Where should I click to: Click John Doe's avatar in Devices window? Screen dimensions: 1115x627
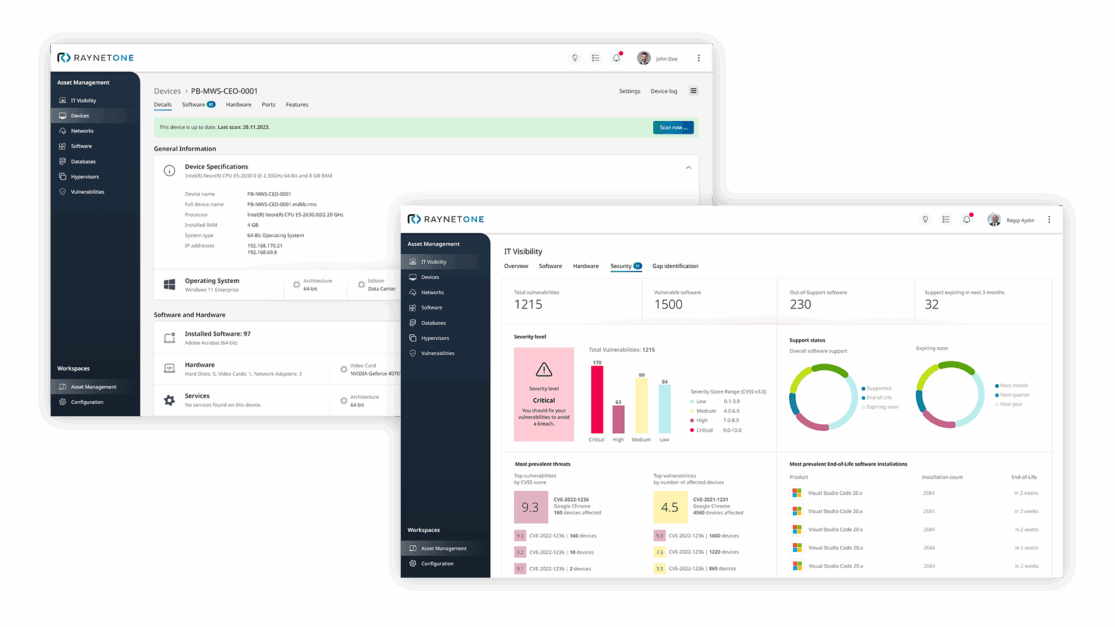644,58
